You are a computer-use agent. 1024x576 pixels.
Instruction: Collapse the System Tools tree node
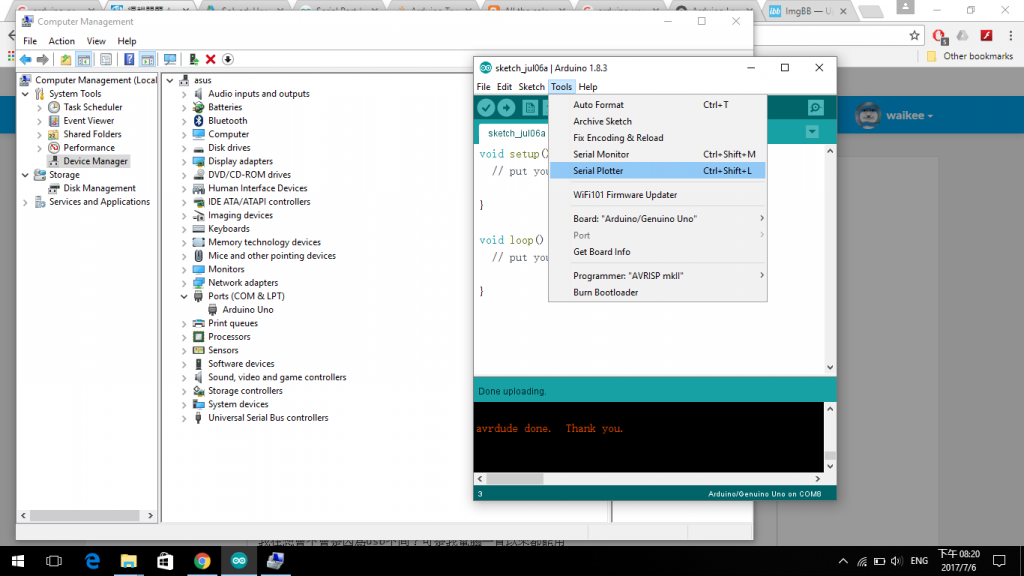[25, 94]
